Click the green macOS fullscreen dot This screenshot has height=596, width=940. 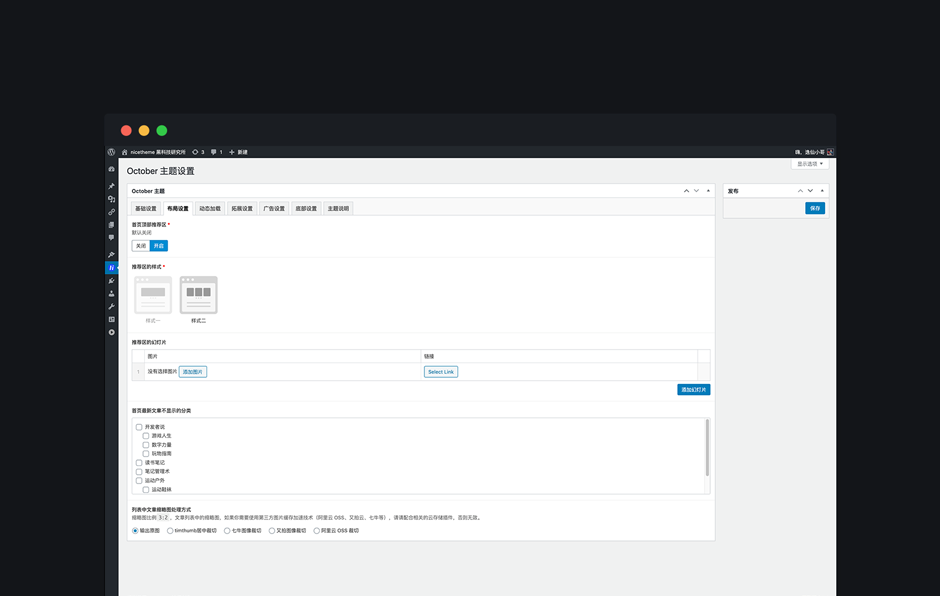point(162,131)
